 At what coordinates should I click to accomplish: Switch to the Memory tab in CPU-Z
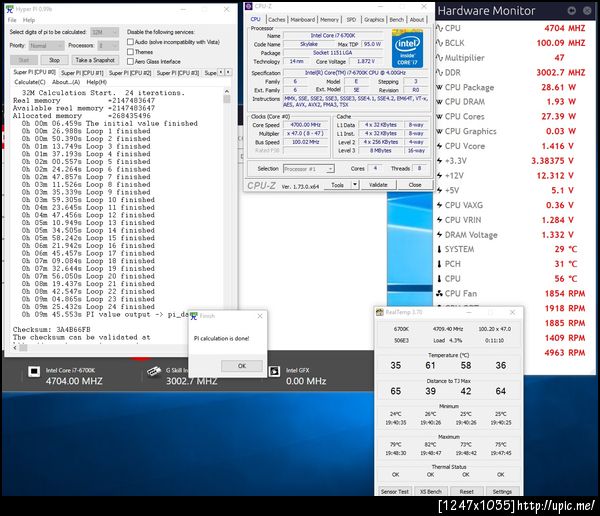click(329, 20)
